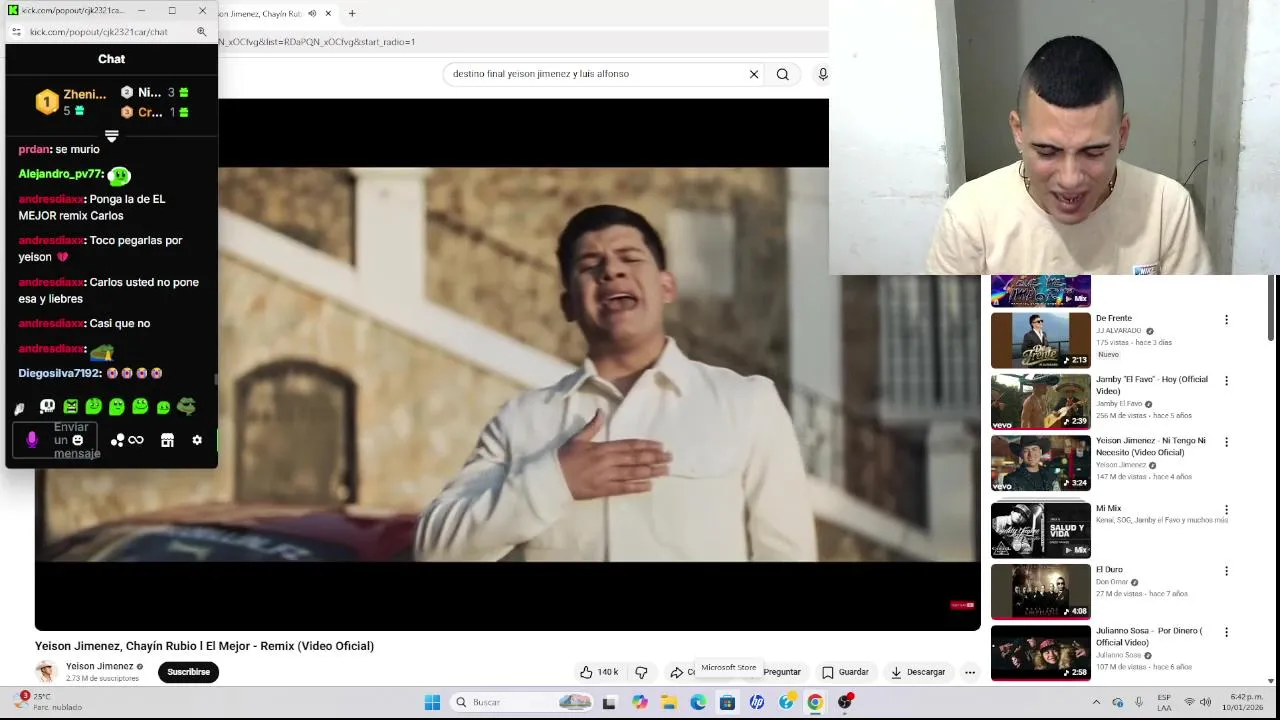
Task: Pick the sunglasses frog emote in emote row
Action: click(x=186, y=407)
